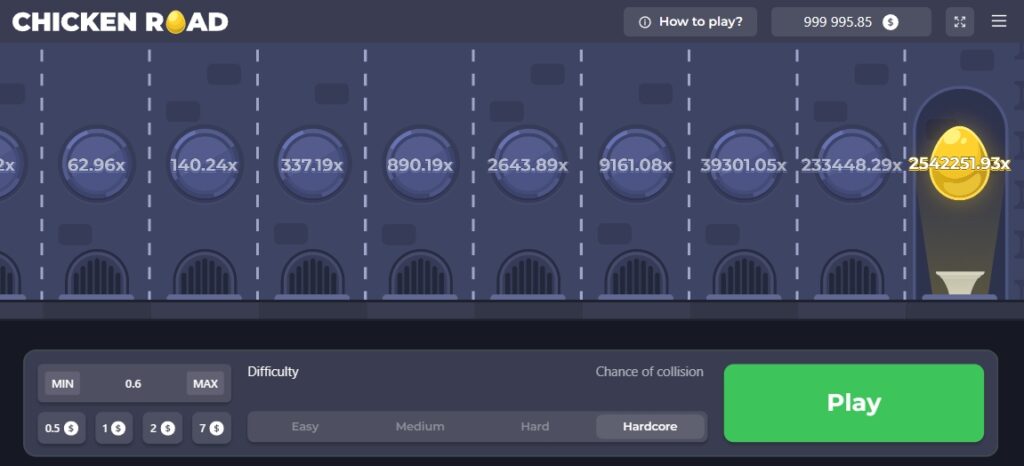Screen dimensions: 1024x466
Task: Click the balance dollar coin icon
Action: coord(890,22)
